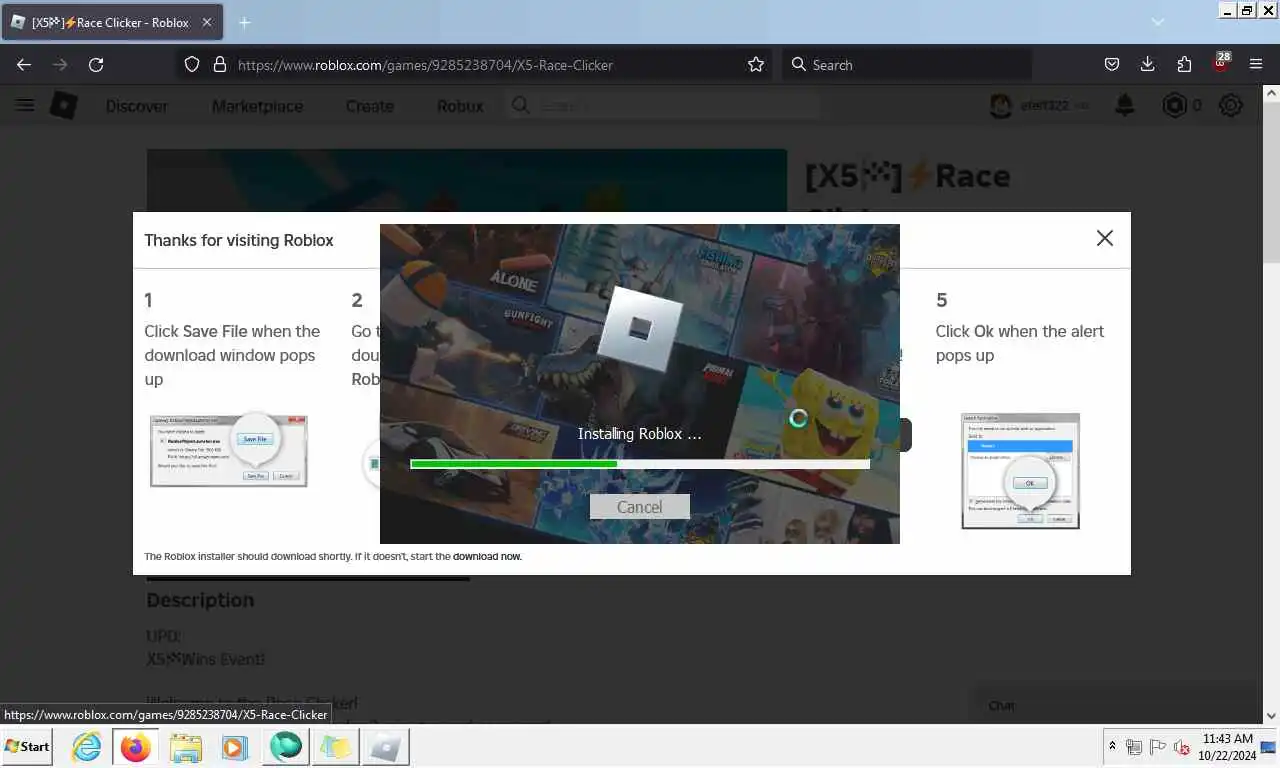This screenshot has width=1280, height=768.
Task: Open the Roblox Create page
Action: tap(369, 106)
